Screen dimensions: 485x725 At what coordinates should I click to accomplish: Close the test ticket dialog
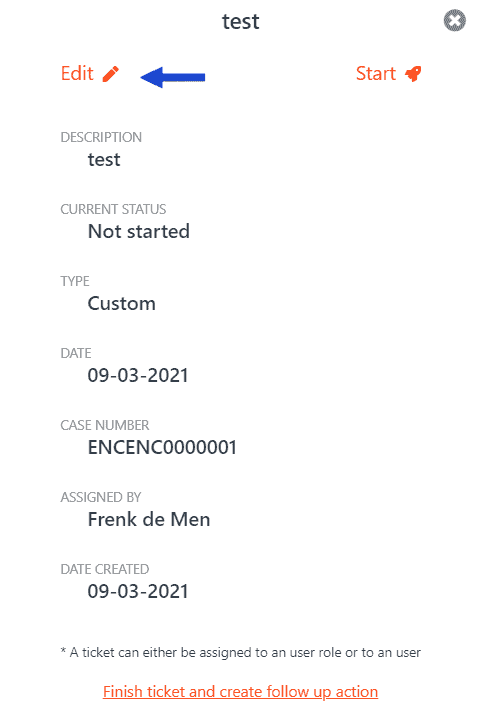coord(454,20)
